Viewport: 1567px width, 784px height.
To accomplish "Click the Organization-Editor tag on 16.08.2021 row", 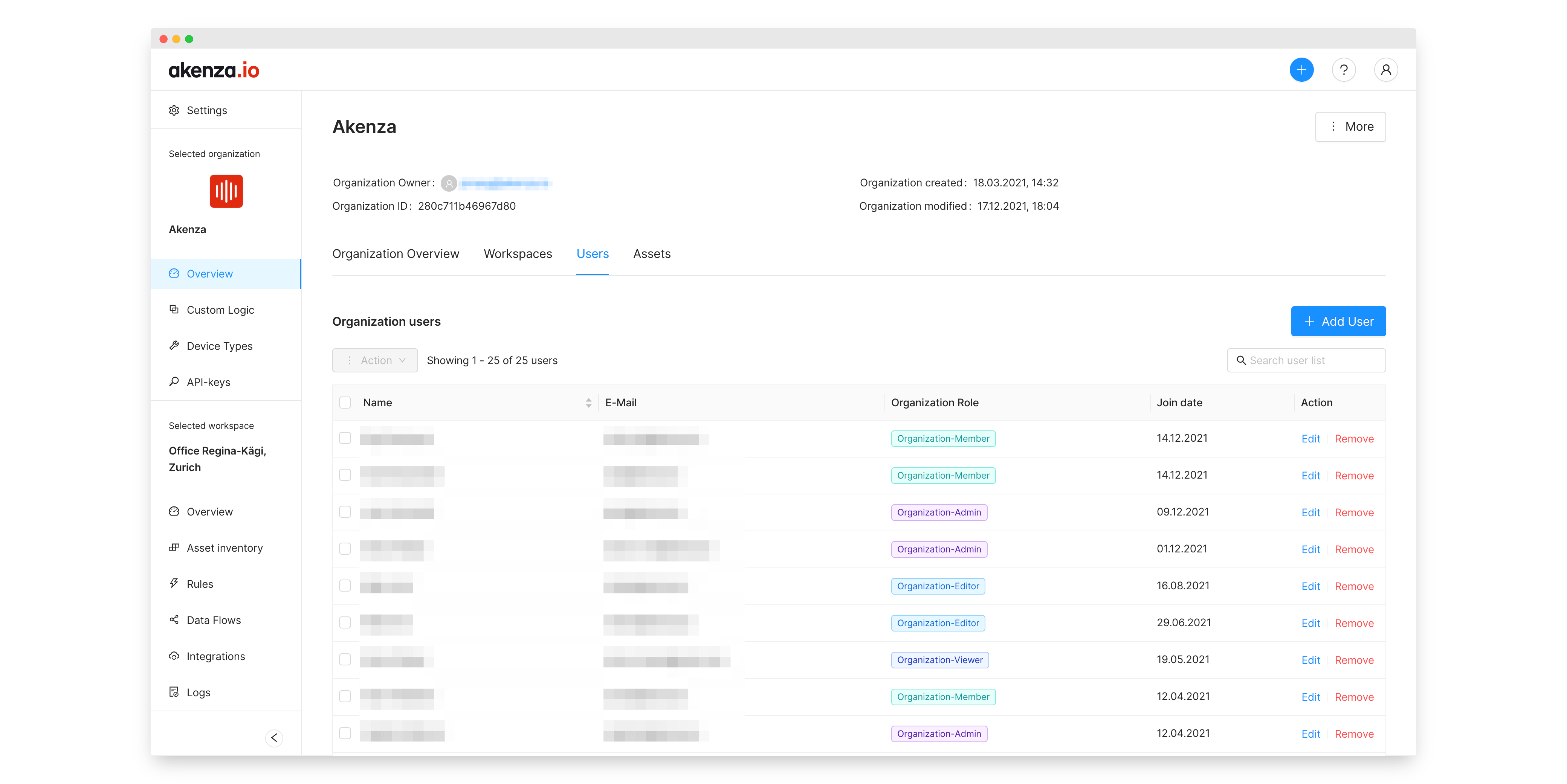I will pos(938,586).
